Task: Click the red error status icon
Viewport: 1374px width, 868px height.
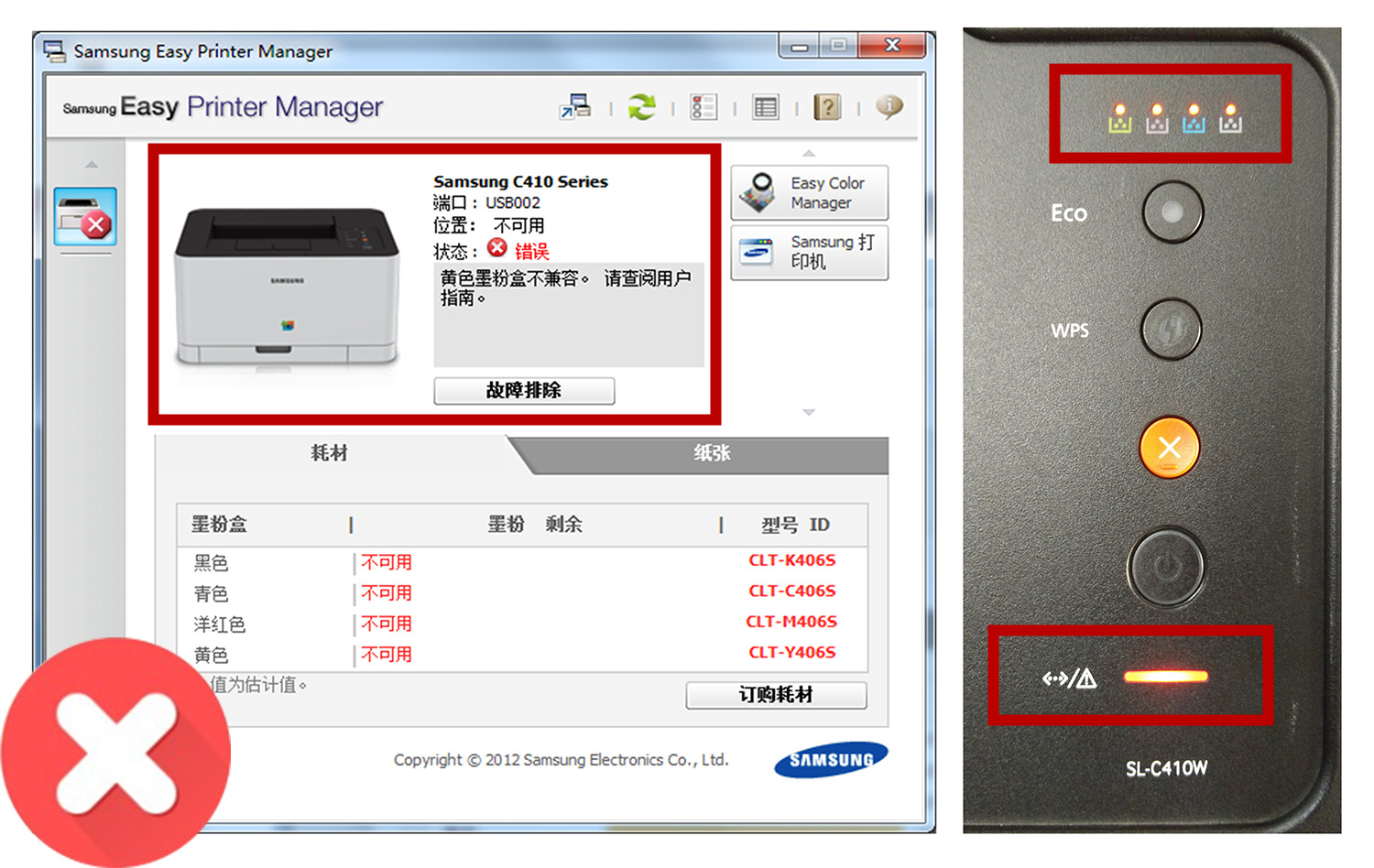Action: [x=497, y=248]
